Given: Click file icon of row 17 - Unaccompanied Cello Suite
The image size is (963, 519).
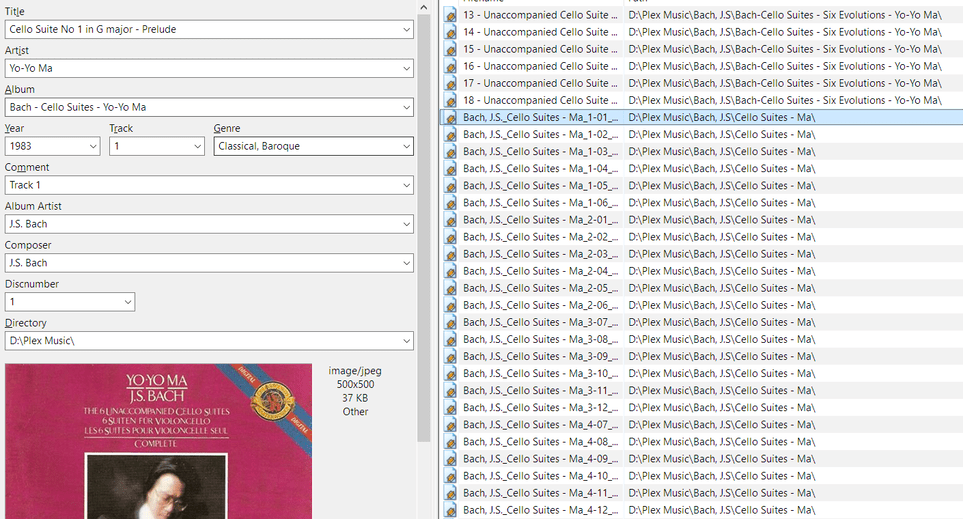Looking at the screenshot, I should pos(450,84).
